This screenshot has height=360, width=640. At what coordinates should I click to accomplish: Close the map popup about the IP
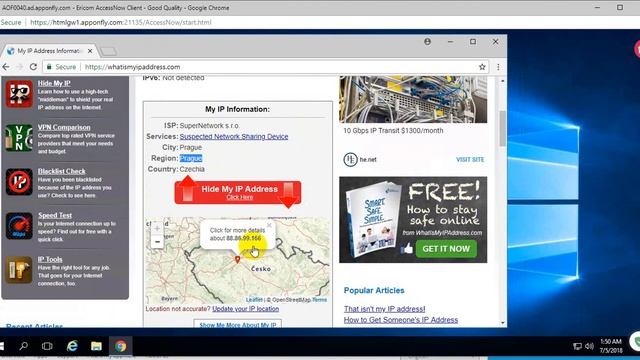[x=269, y=225]
